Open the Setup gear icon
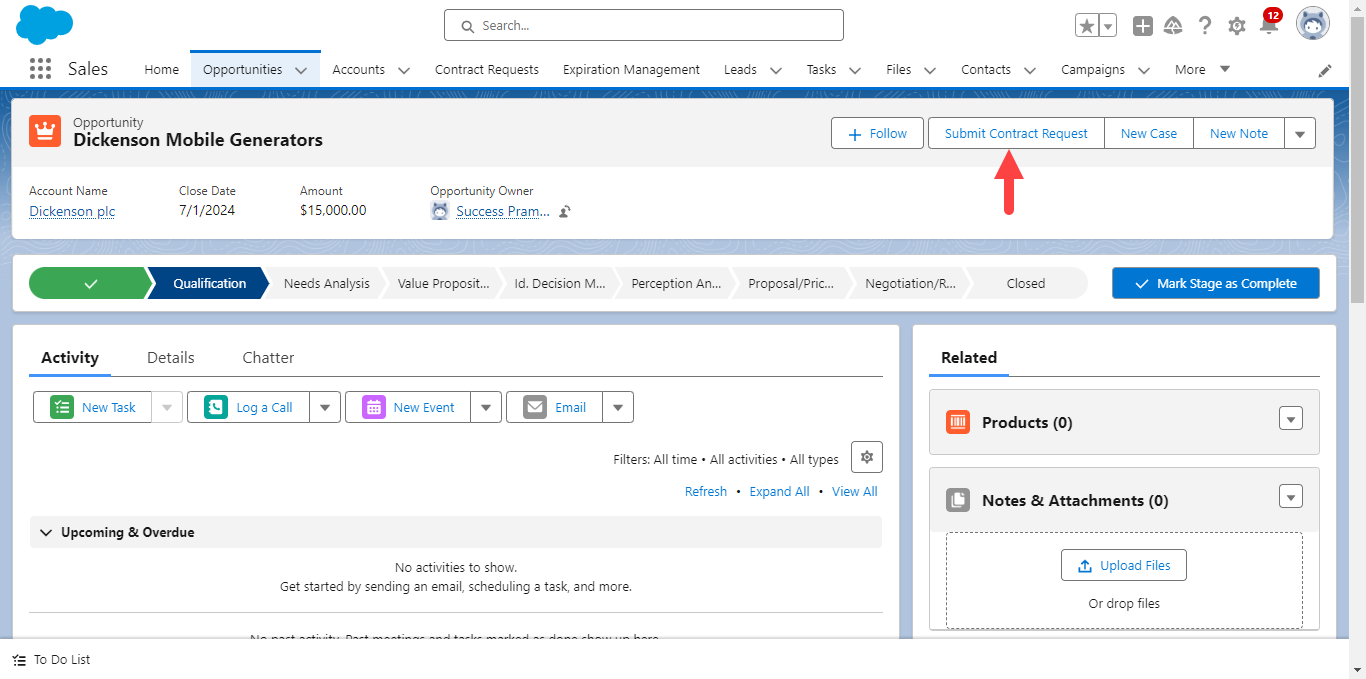The height and width of the screenshot is (679, 1366). 1237,26
